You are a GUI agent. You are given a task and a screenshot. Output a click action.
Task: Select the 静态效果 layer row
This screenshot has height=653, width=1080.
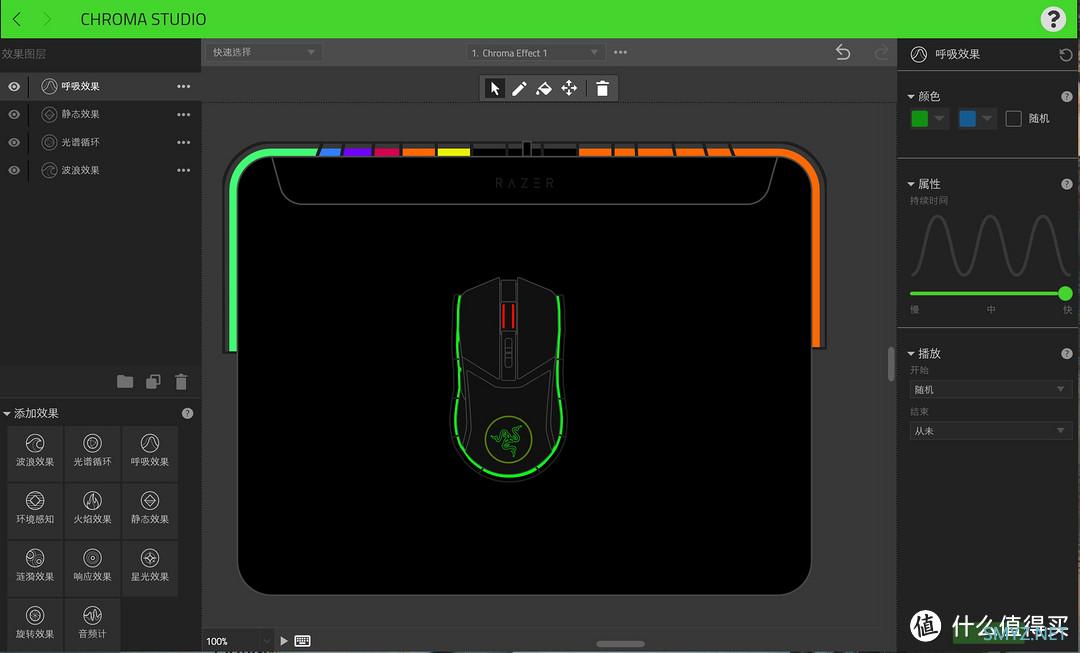pyautogui.click(x=101, y=114)
